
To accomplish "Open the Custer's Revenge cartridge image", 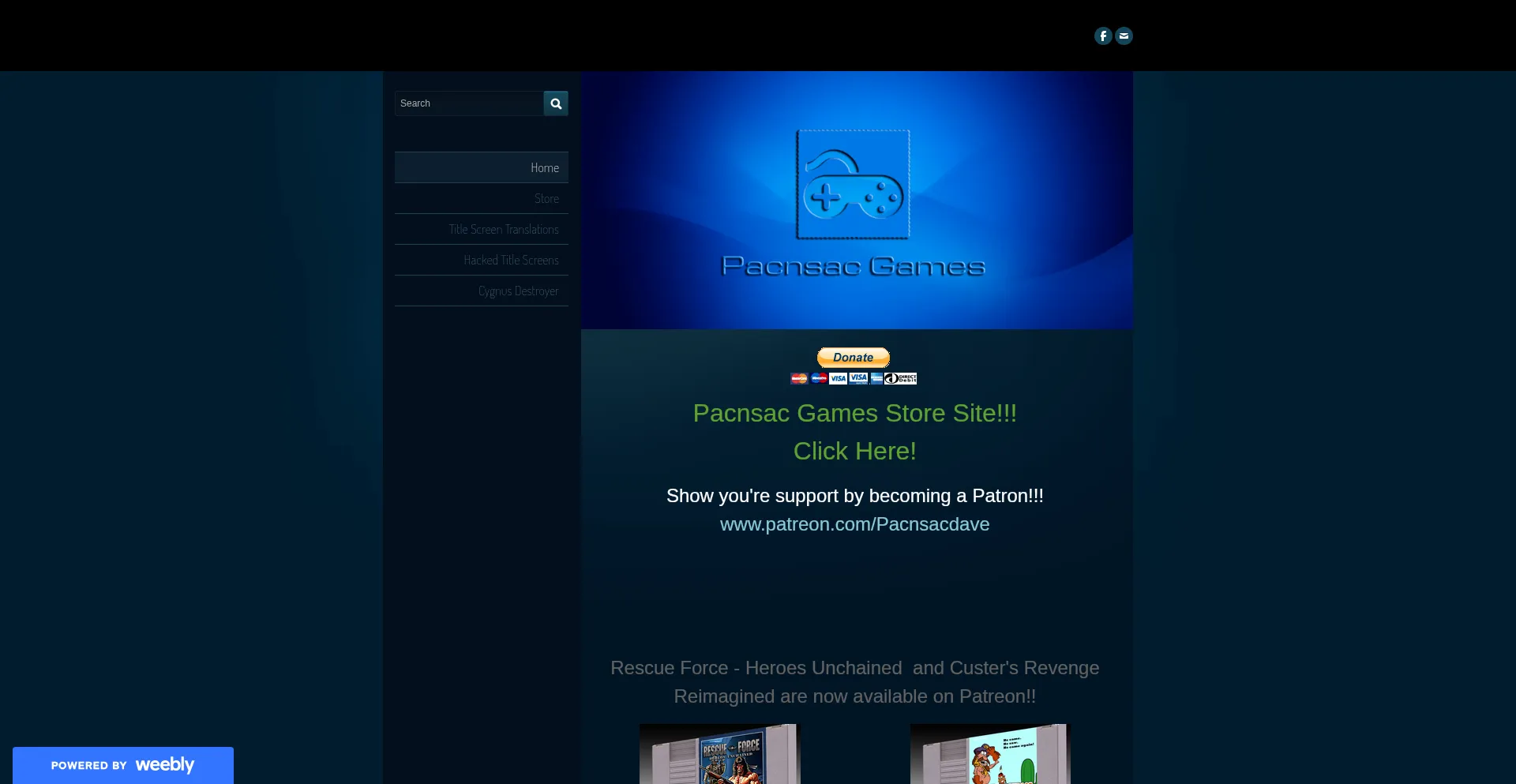I will 990,754.
